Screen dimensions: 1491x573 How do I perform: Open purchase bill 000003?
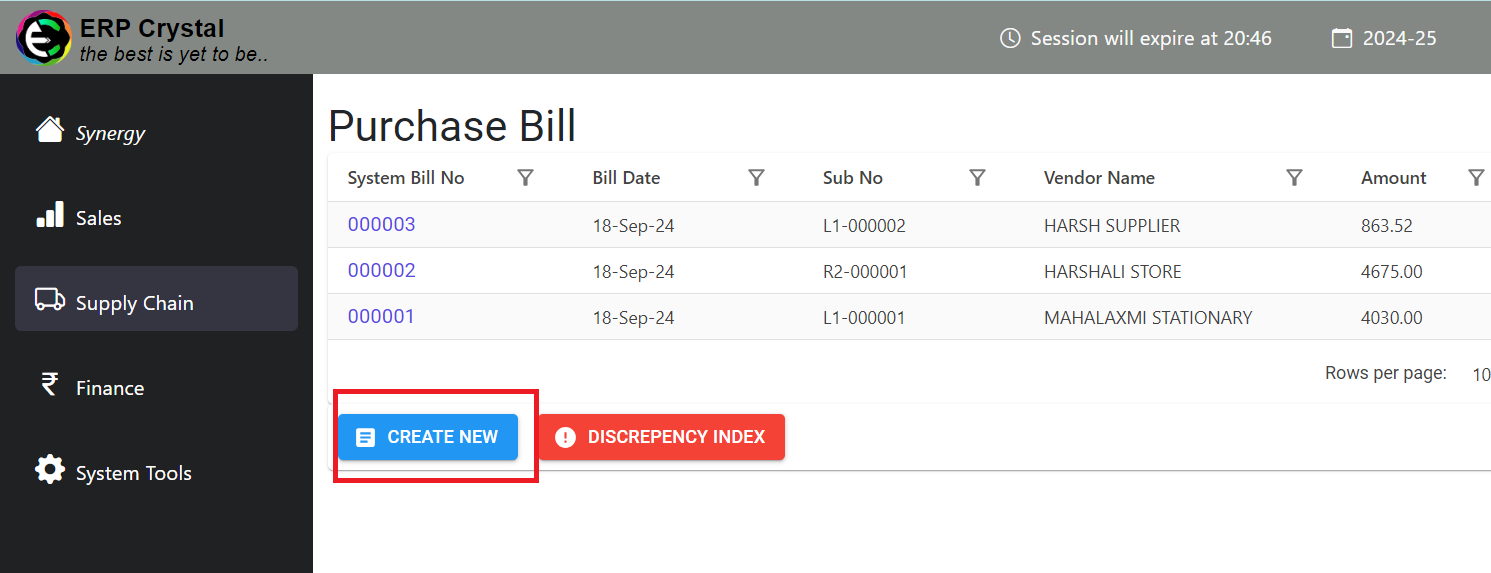click(381, 225)
